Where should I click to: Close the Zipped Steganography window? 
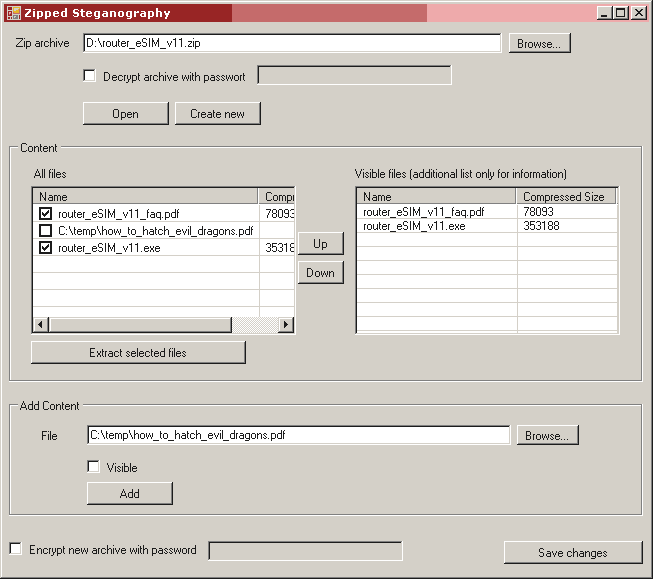[x=639, y=13]
